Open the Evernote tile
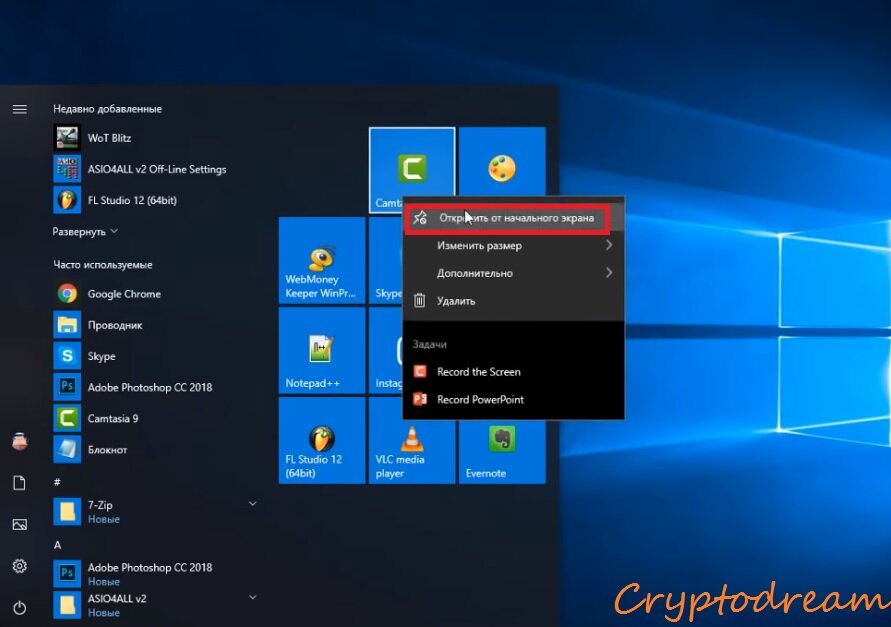 click(x=502, y=452)
